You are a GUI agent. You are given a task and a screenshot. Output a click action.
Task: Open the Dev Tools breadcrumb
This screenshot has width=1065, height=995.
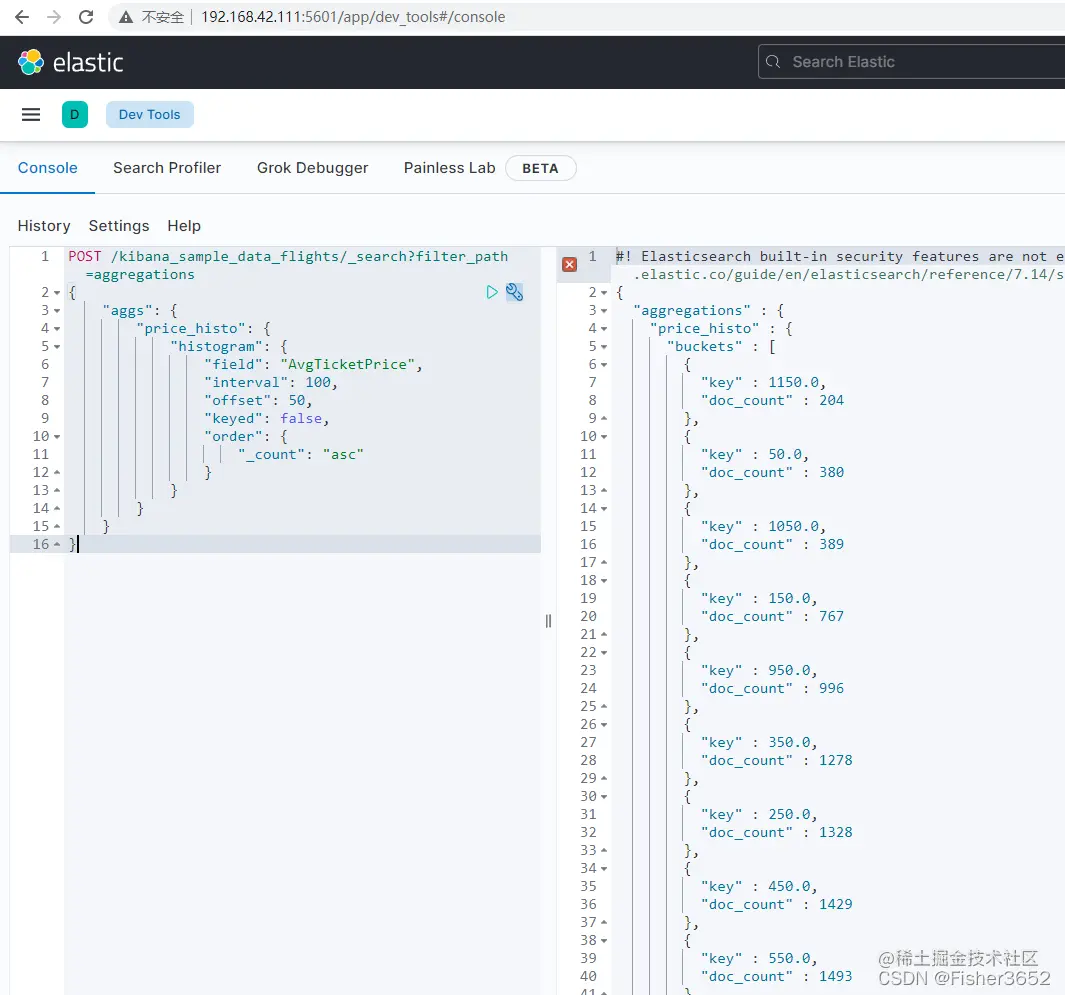(149, 114)
